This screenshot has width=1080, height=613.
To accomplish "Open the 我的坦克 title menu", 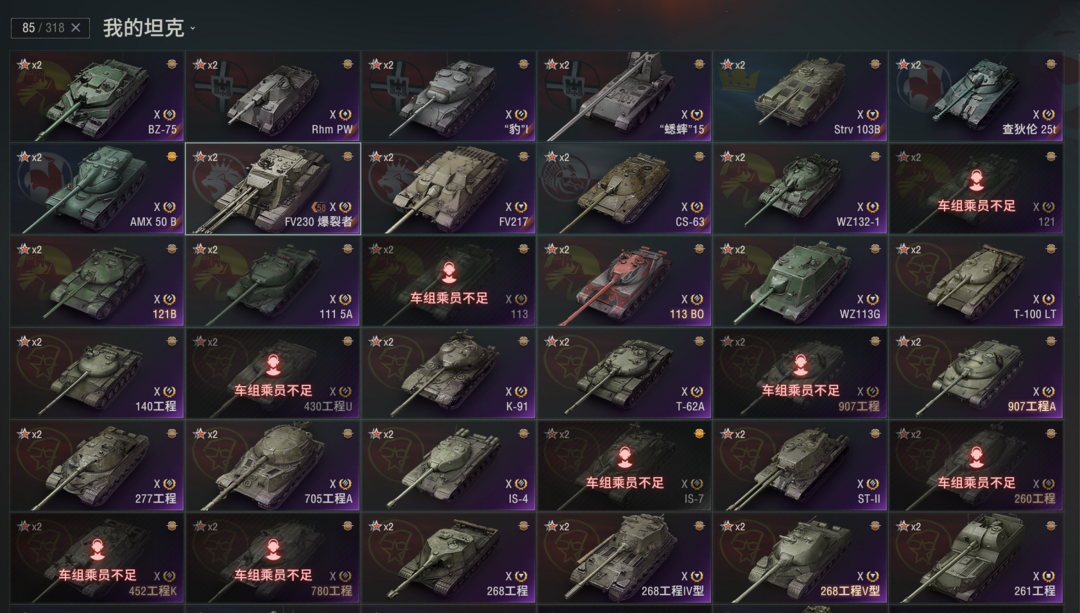I will click(143, 28).
